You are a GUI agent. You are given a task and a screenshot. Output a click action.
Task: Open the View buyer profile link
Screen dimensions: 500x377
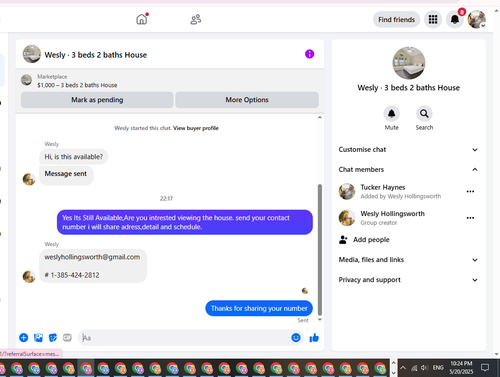click(x=196, y=128)
